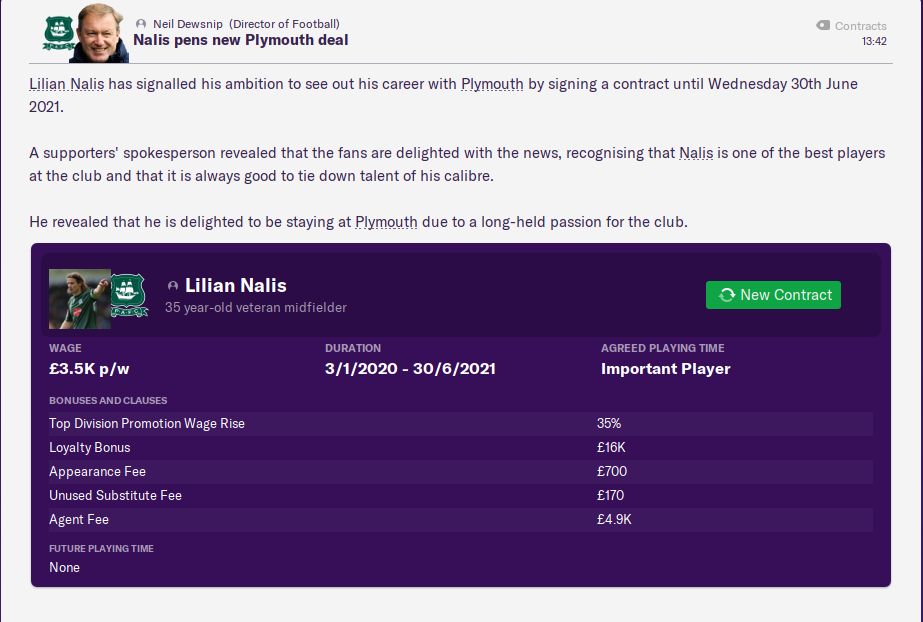Select the Contracts category label

tap(860, 26)
